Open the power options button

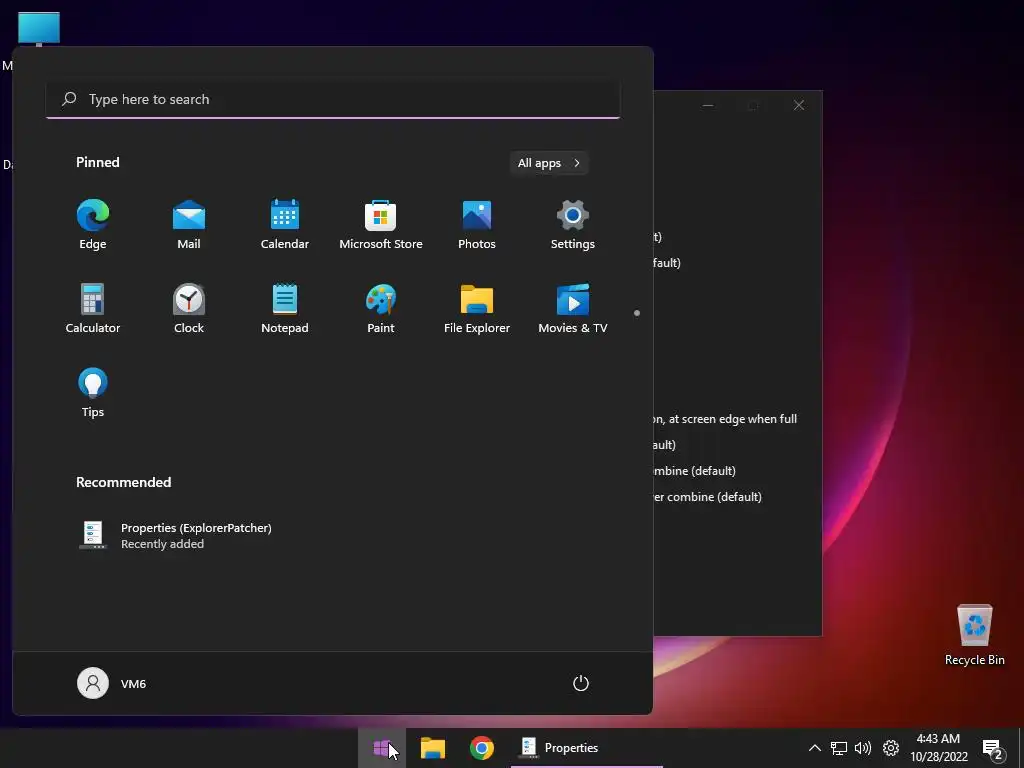pyautogui.click(x=581, y=683)
